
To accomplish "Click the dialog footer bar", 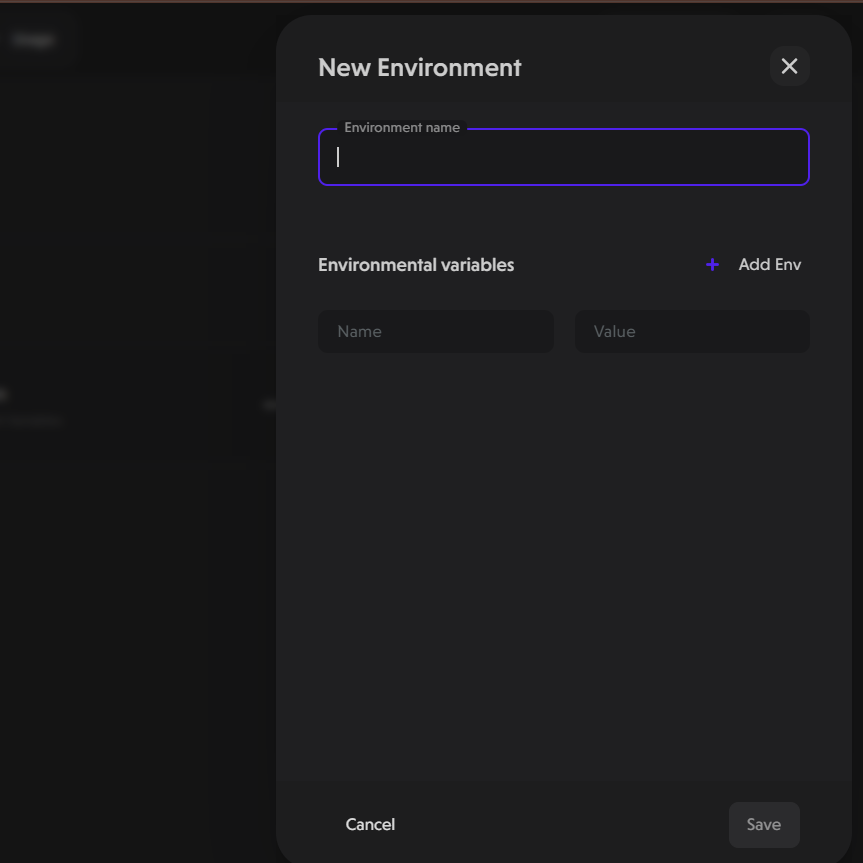I will tap(563, 824).
